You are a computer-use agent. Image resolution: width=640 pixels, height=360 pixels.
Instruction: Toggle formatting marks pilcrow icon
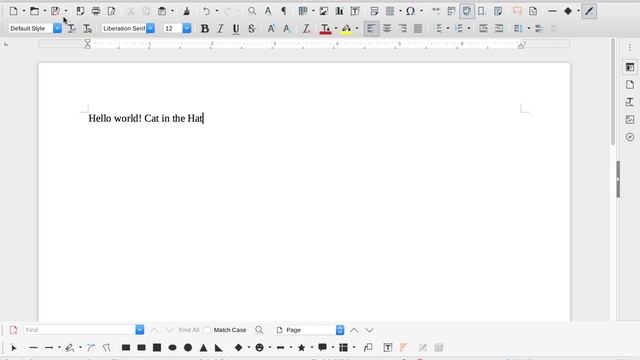click(x=284, y=11)
